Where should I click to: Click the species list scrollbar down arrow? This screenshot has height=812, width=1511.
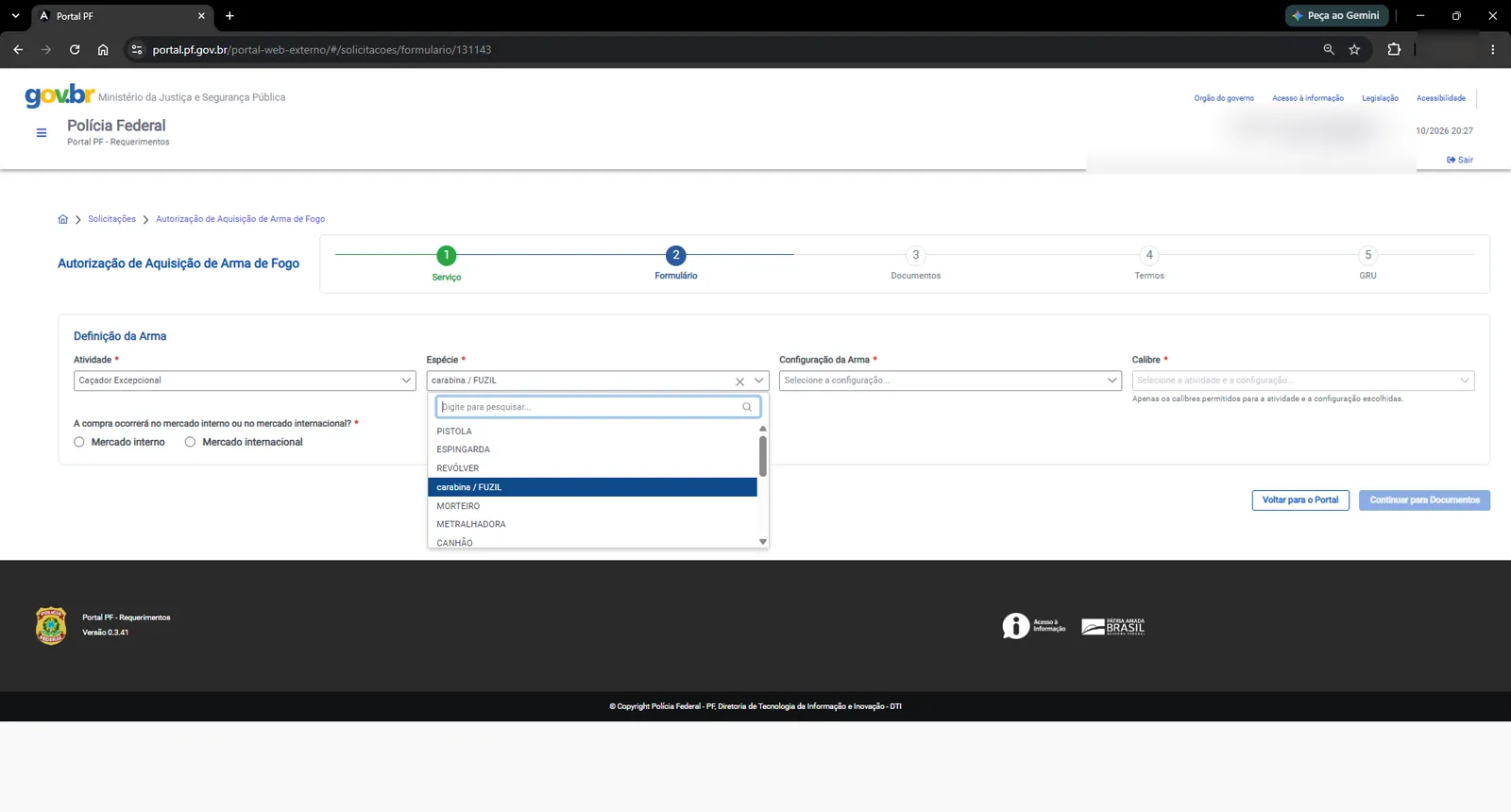click(763, 542)
